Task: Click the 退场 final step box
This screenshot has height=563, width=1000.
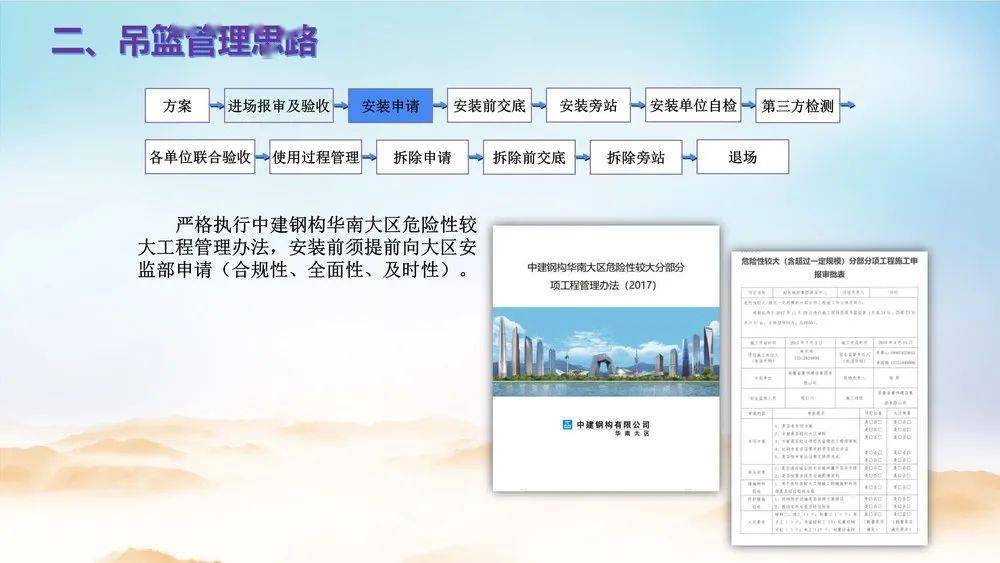Action: click(743, 157)
